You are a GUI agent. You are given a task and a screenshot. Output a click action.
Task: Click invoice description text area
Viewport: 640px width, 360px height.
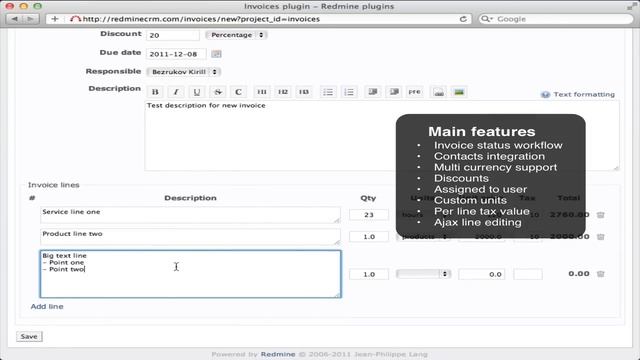coord(382,136)
